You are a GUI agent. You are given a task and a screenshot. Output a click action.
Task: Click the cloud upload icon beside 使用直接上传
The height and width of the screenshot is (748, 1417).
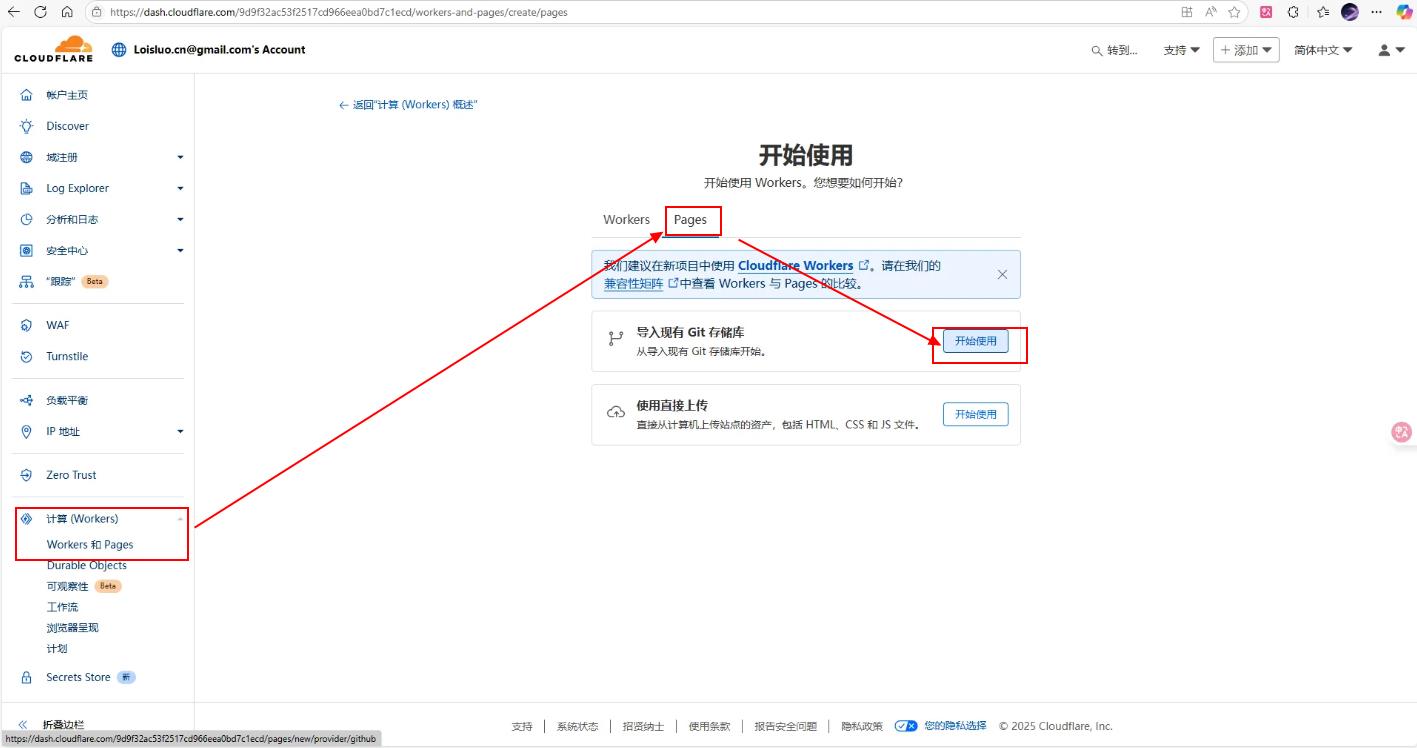[x=616, y=413]
